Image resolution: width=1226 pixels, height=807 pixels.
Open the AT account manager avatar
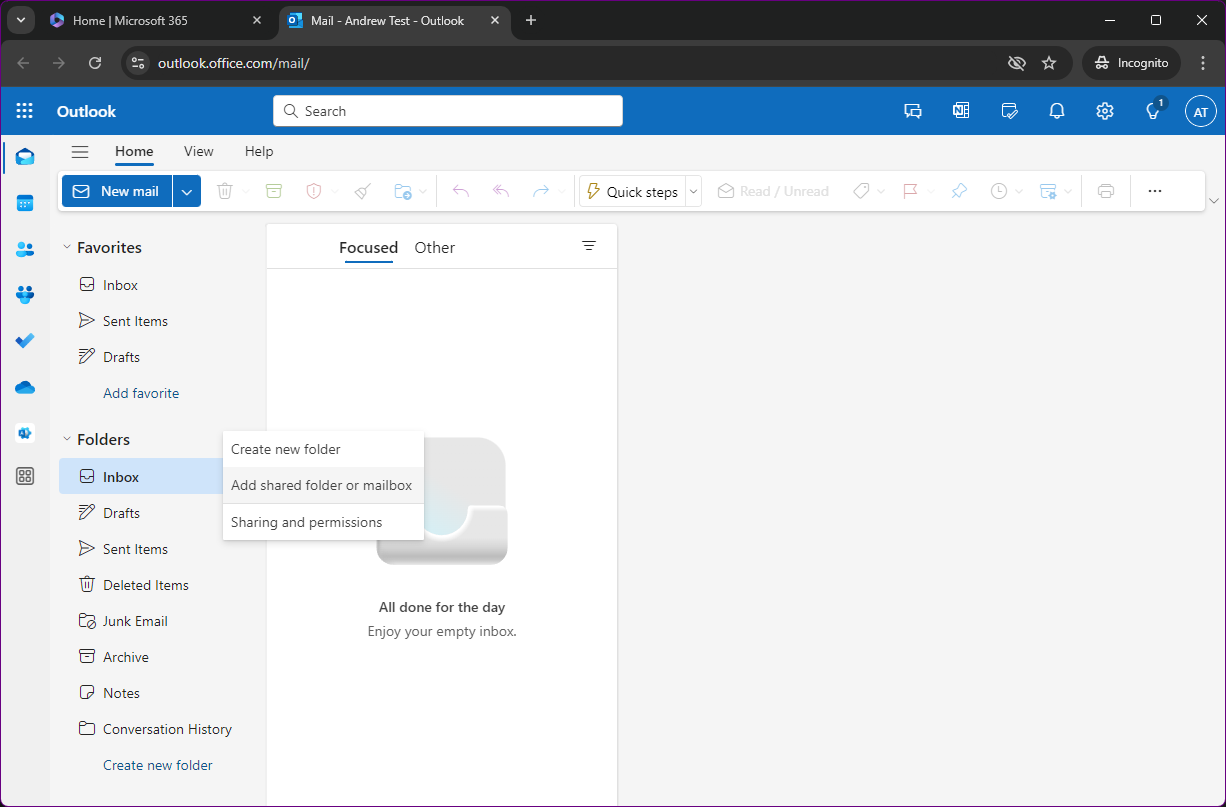coord(1200,112)
